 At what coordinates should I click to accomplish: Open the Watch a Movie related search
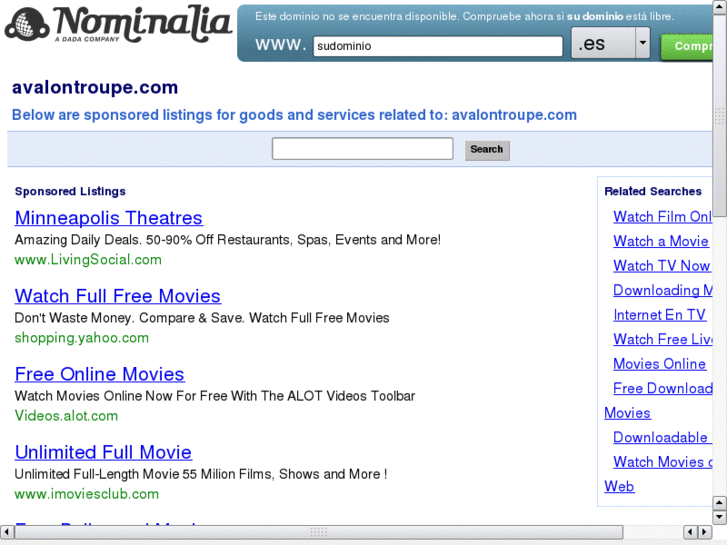661,241
